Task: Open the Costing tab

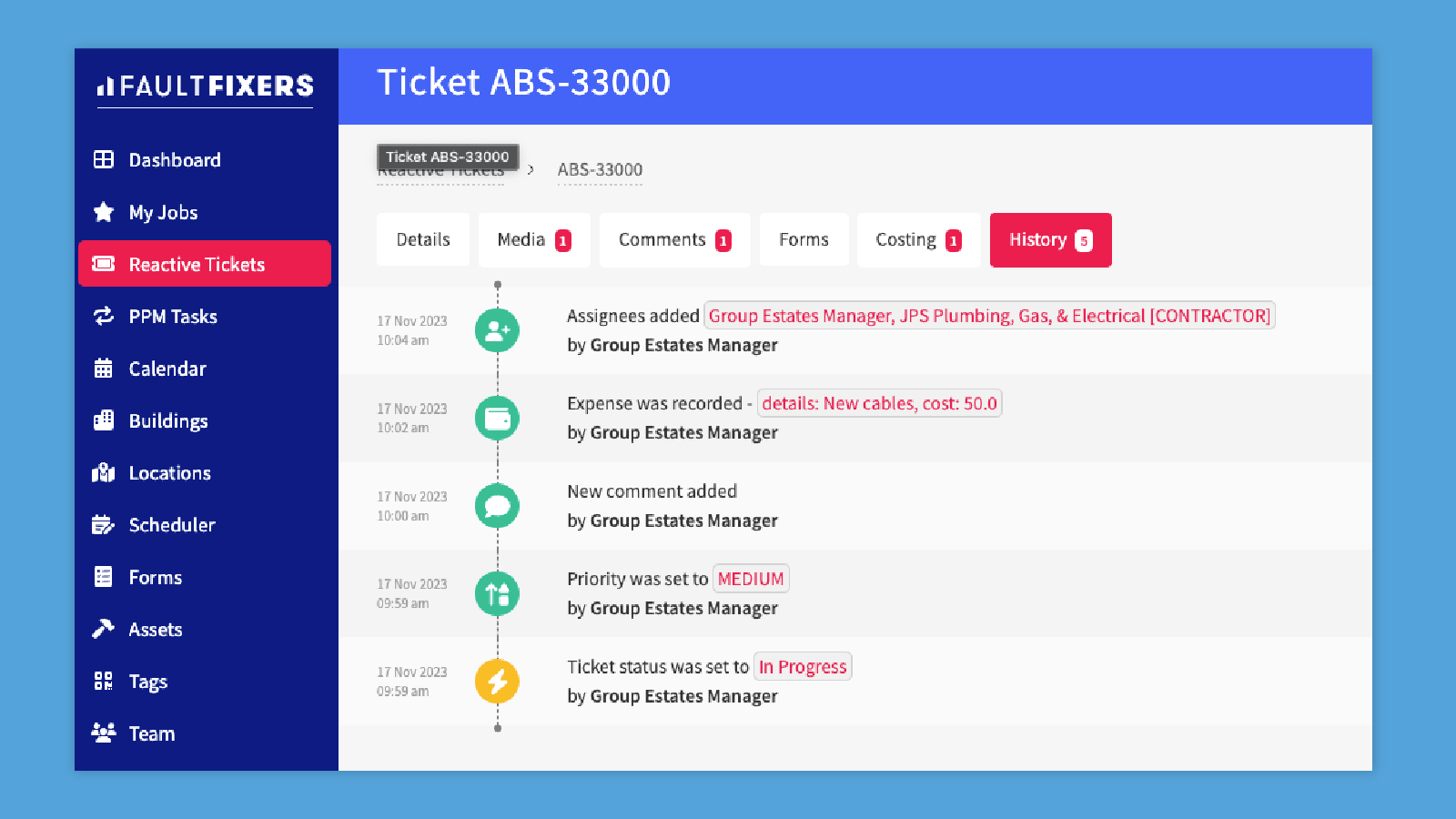Action: (918, 239)
